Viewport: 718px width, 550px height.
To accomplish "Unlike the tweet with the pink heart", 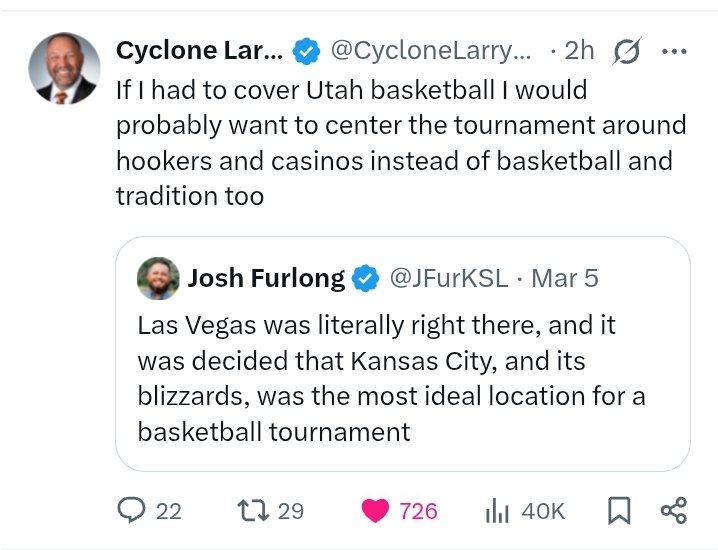I will coord(376,511).
